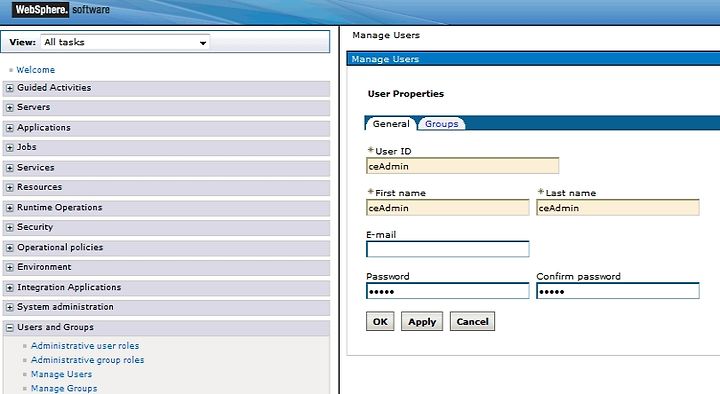Expand the Applications section
Image resolution: width=720 pixels, height=394 pixels.
10,128
